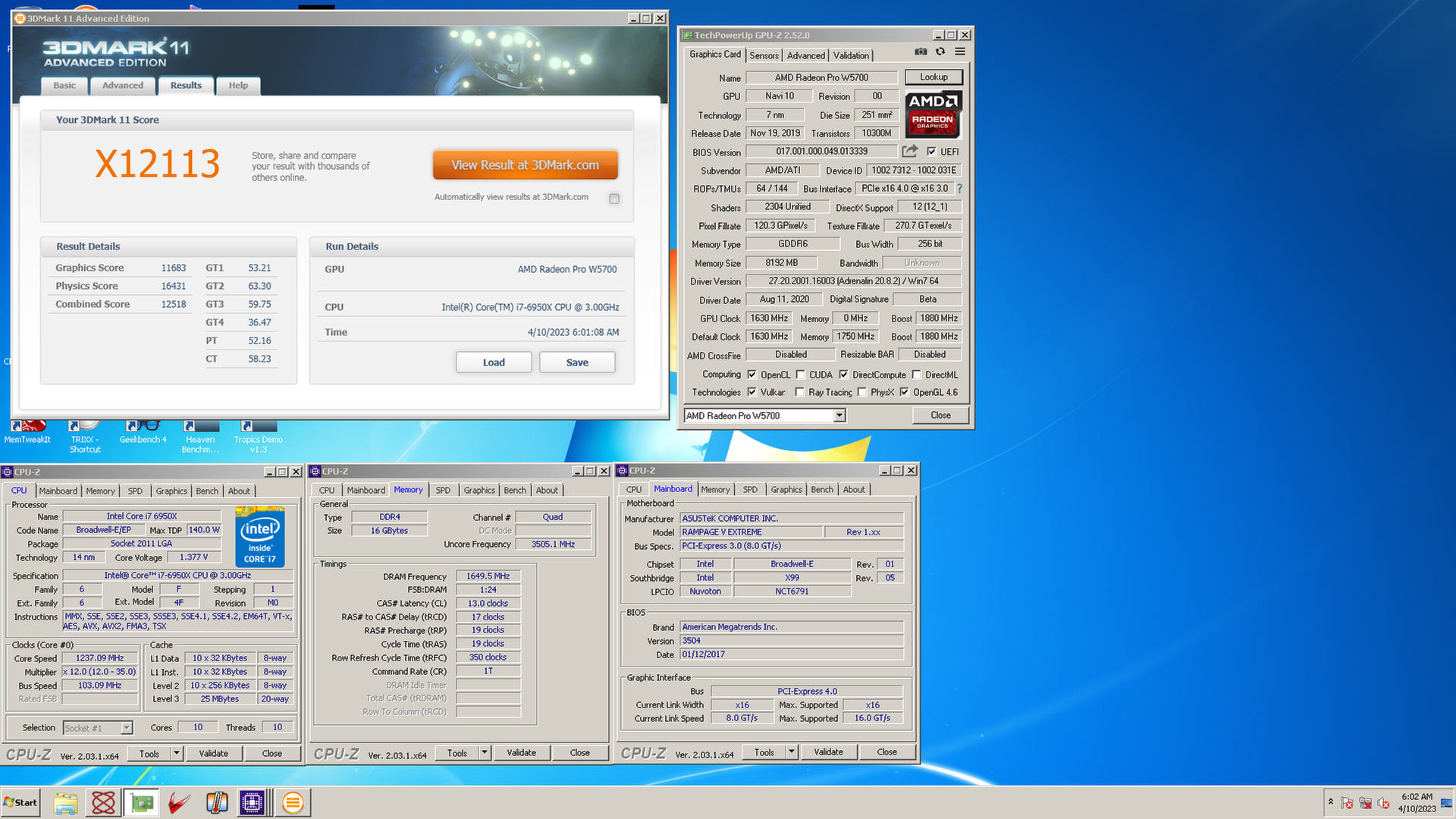Screen dimensions: 1456x819
Task: Expand Tools dropdown arrow in CPU tab CPU-Z window
Action: 177,753
